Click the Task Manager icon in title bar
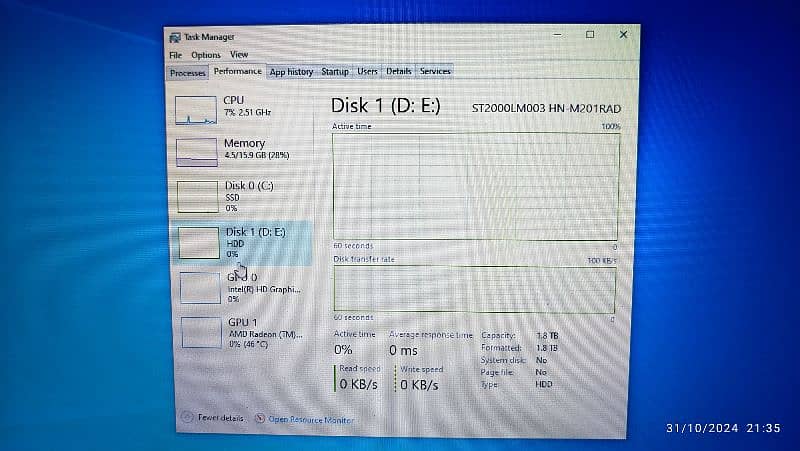The width and height of the screenshot is (800, 451). pos(176,36)
